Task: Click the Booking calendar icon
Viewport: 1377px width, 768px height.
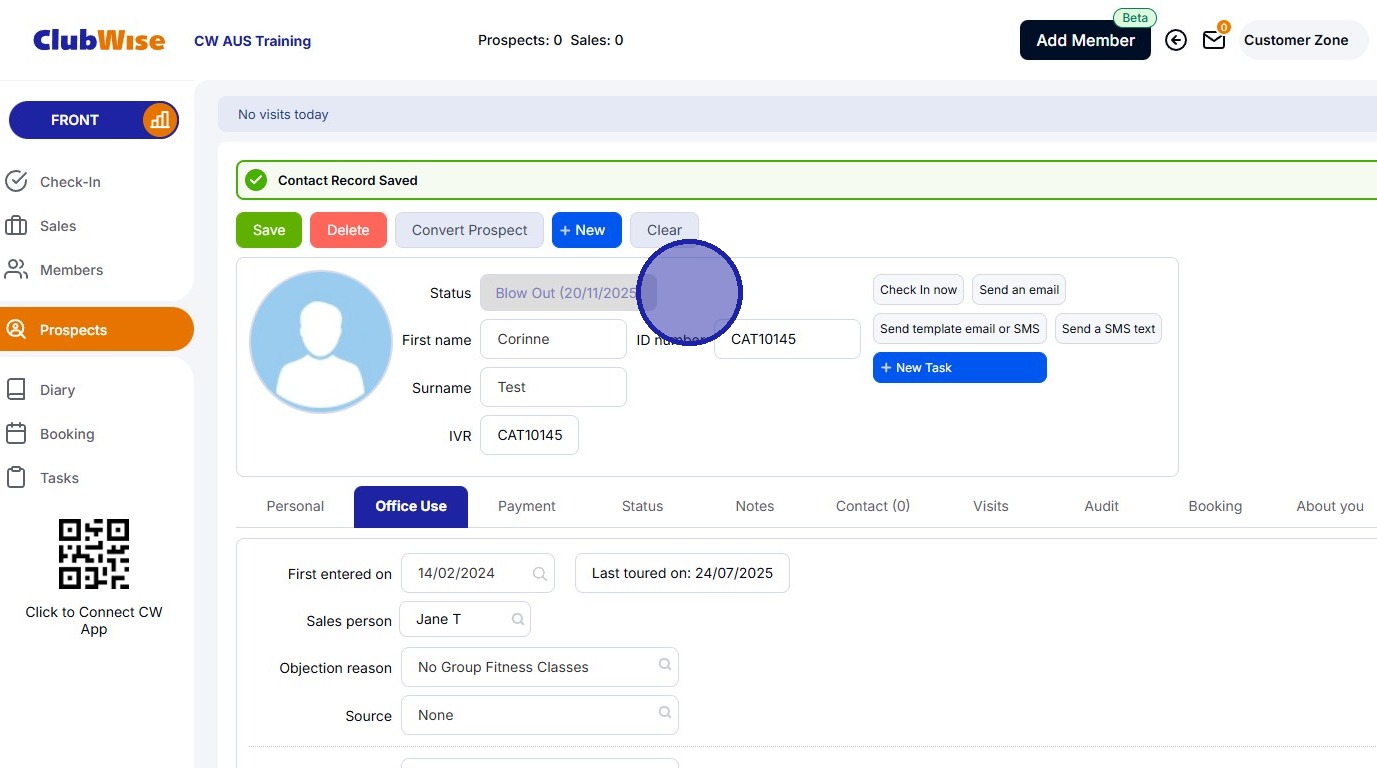Action: coord(16,434)
